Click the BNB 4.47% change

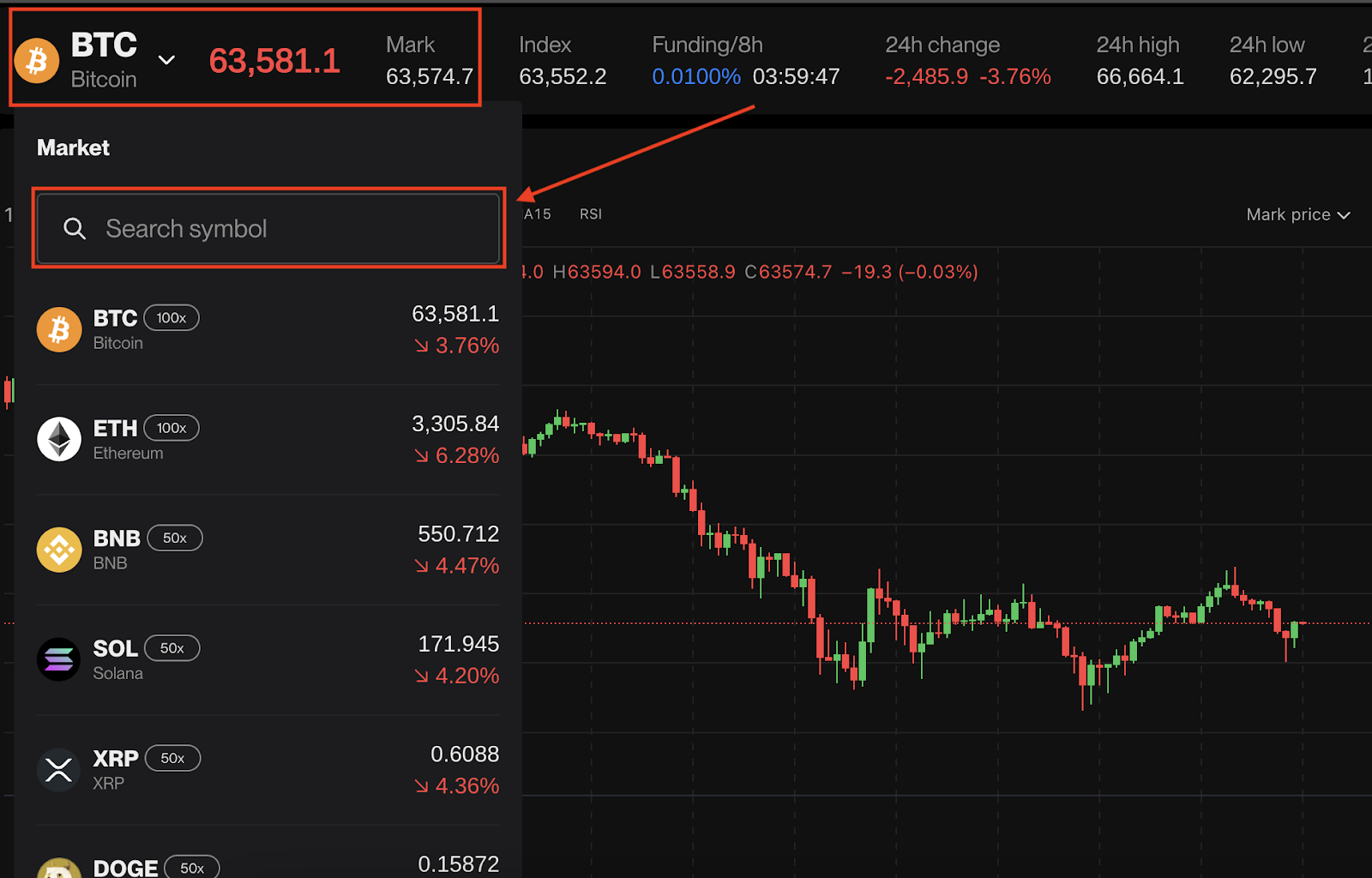(457, 566)
